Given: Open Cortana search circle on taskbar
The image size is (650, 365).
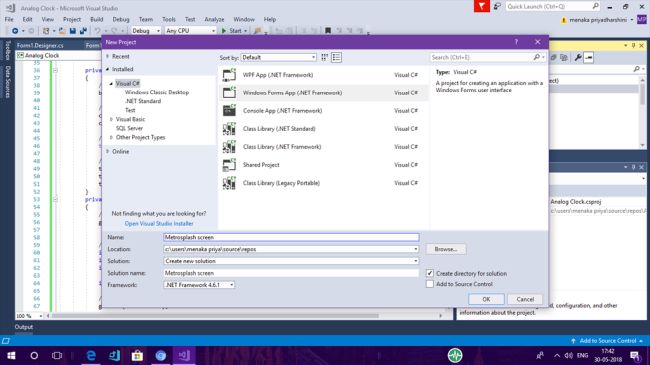Looking at the screenshot, I should click(34, 355).
